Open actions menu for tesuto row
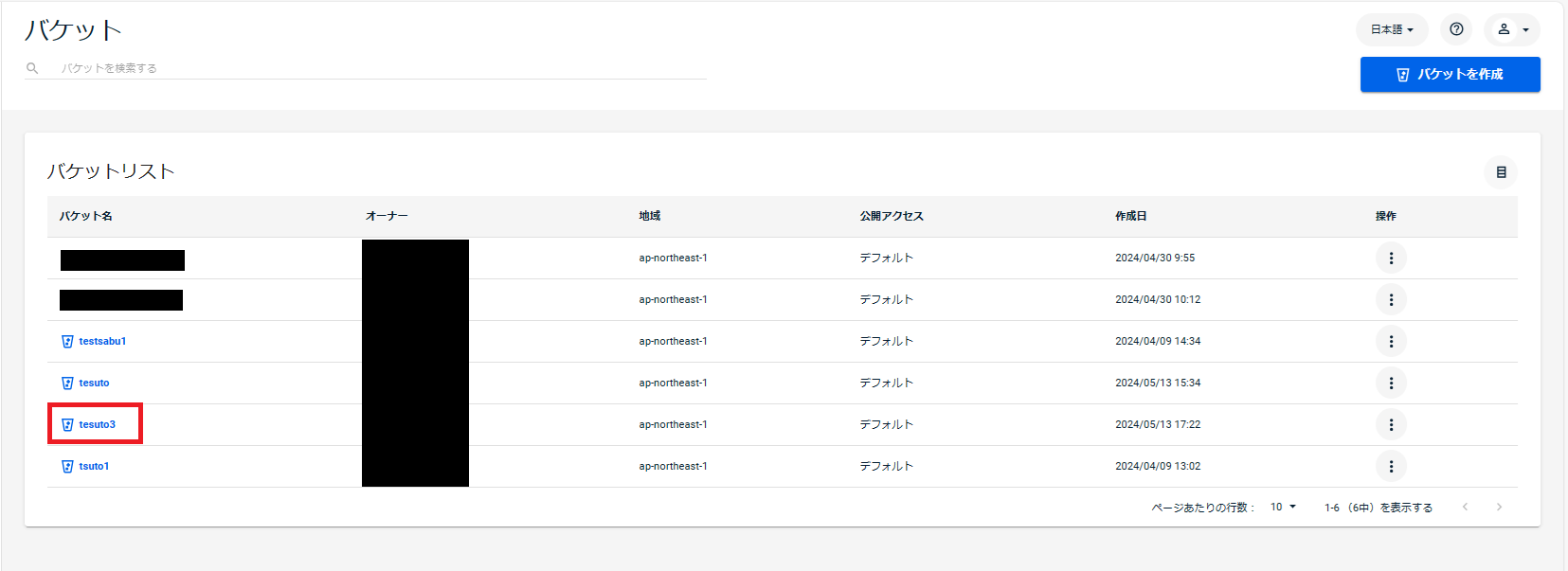 [1390, 383]
